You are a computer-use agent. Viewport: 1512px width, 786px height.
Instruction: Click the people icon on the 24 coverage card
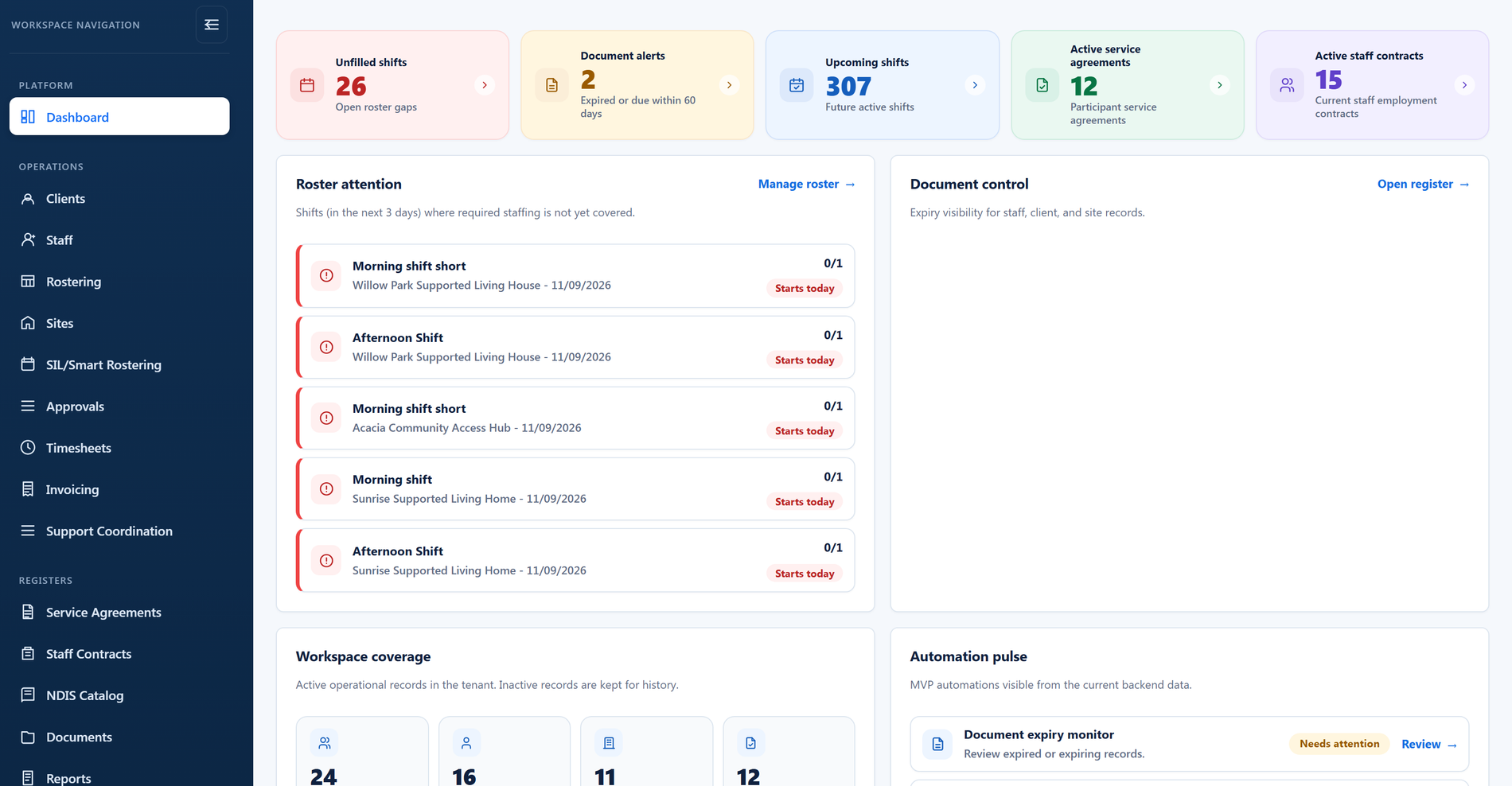(x=325, y=743)
